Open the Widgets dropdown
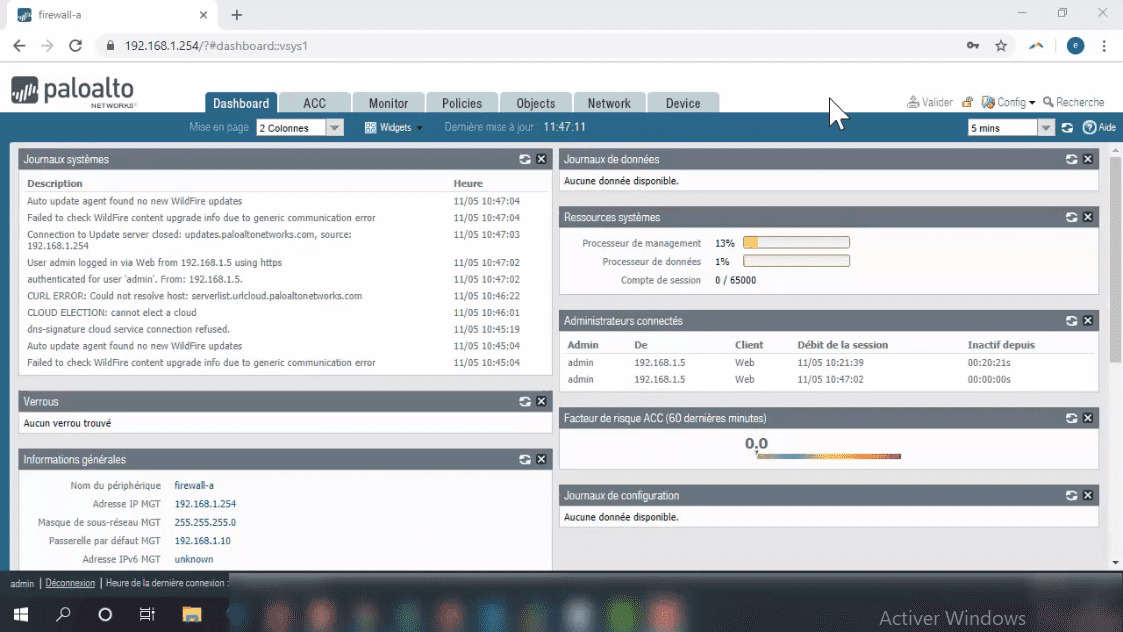The height and width of the screenshot is (632, 1123). [x=393, y=127]
